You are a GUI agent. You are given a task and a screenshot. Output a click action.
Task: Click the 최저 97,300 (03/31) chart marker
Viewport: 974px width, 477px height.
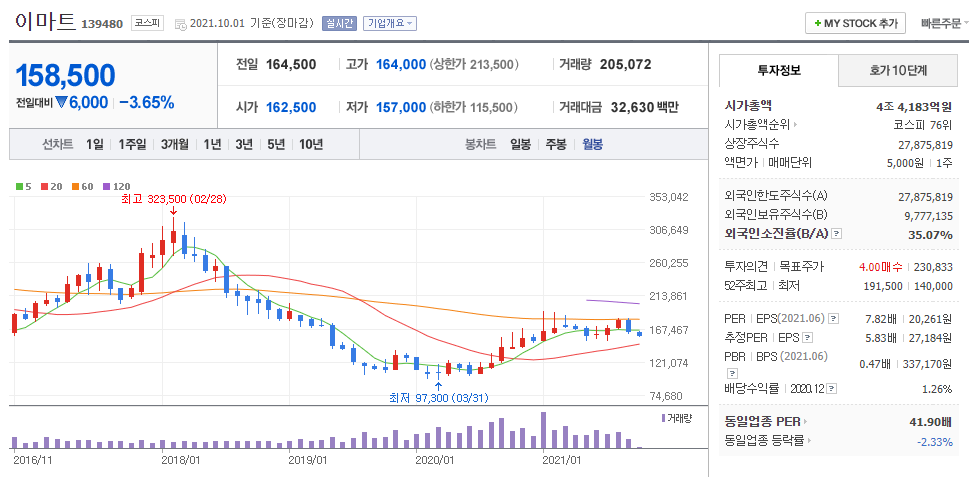tap(439, 398)
